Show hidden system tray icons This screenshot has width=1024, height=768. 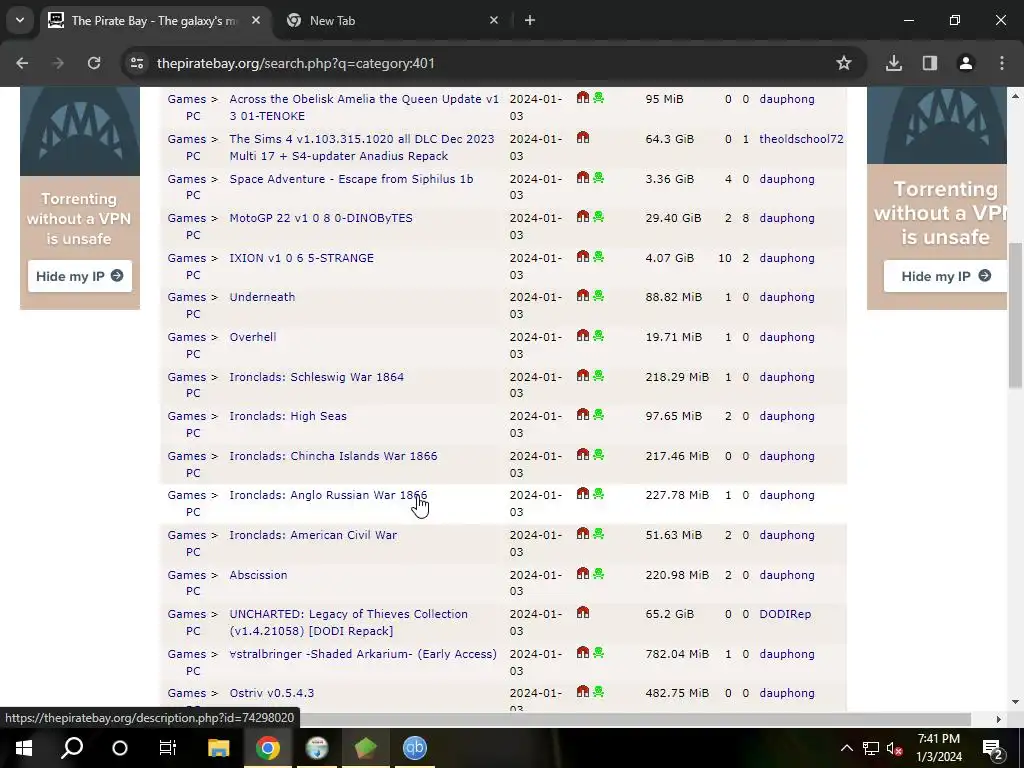tap(846, 748)
